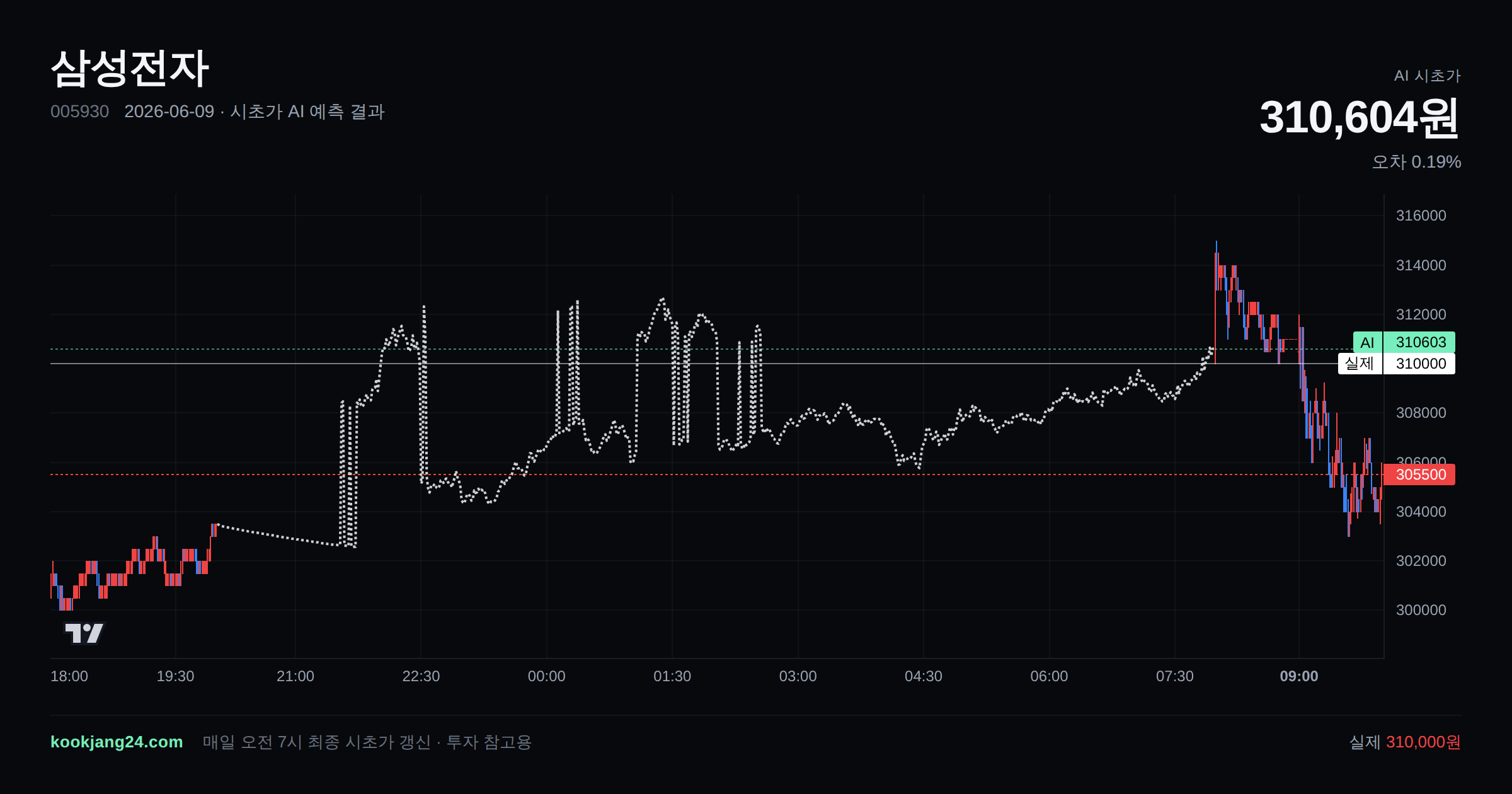Click the 09:00 time axis label
This screenshot has width=1512, height=794.
[1298, 676]
